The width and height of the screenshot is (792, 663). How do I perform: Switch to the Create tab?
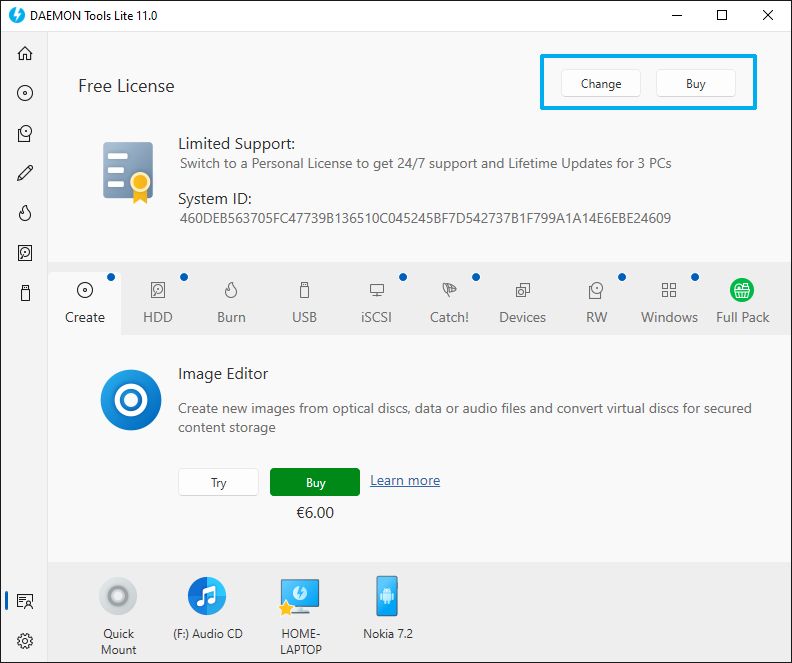(x=85, y=303)
